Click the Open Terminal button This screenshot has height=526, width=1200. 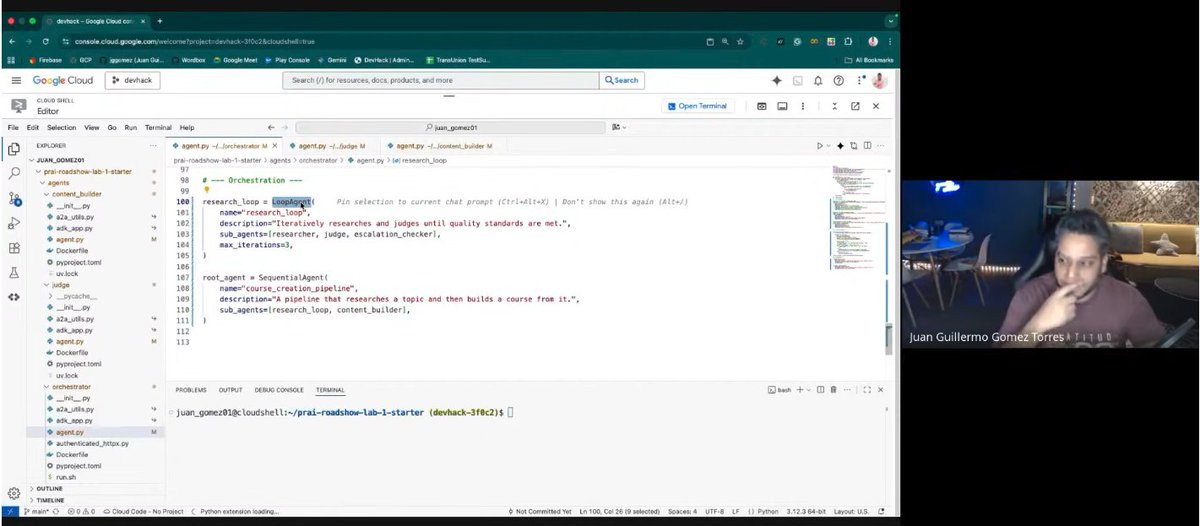point(698,106)
